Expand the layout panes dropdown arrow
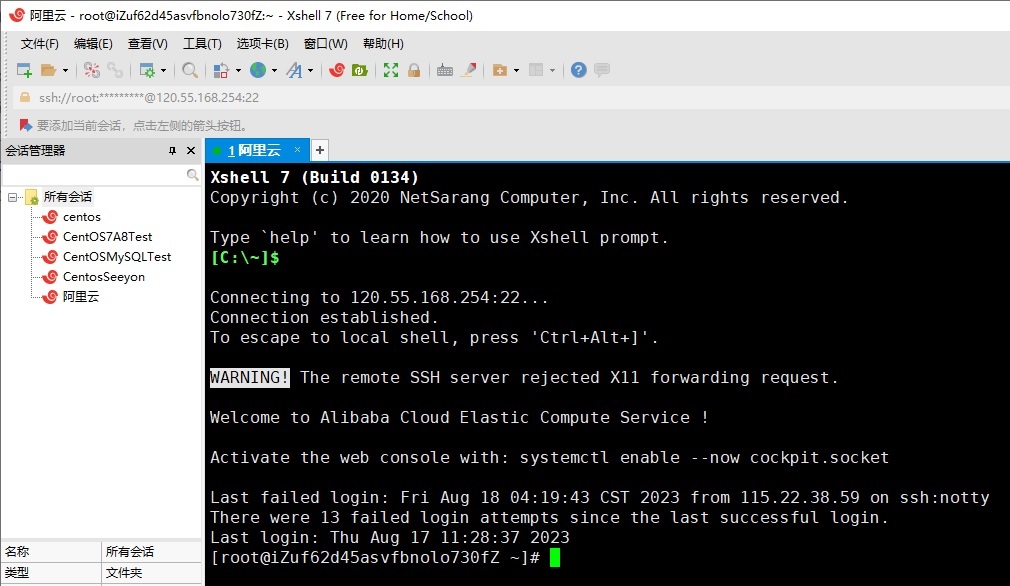The image size is (1010, 586). (553, 70)
